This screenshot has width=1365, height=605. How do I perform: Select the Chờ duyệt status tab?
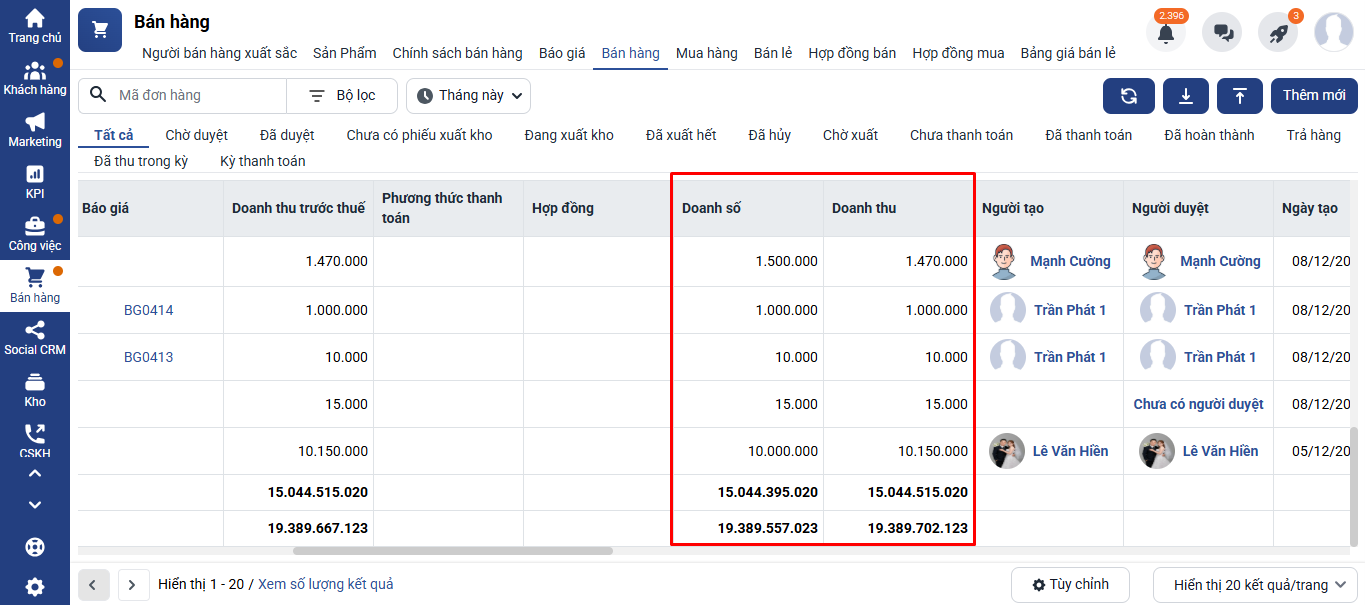click(x=196, y=135)
